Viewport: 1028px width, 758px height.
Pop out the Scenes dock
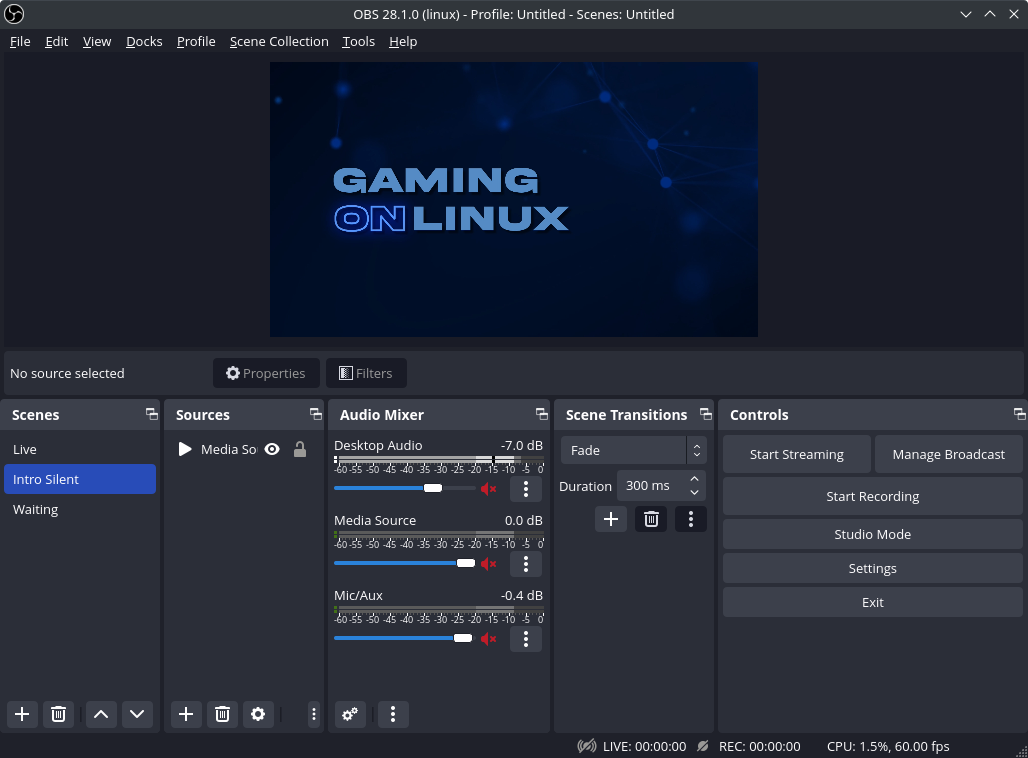(x=151, y=414)
